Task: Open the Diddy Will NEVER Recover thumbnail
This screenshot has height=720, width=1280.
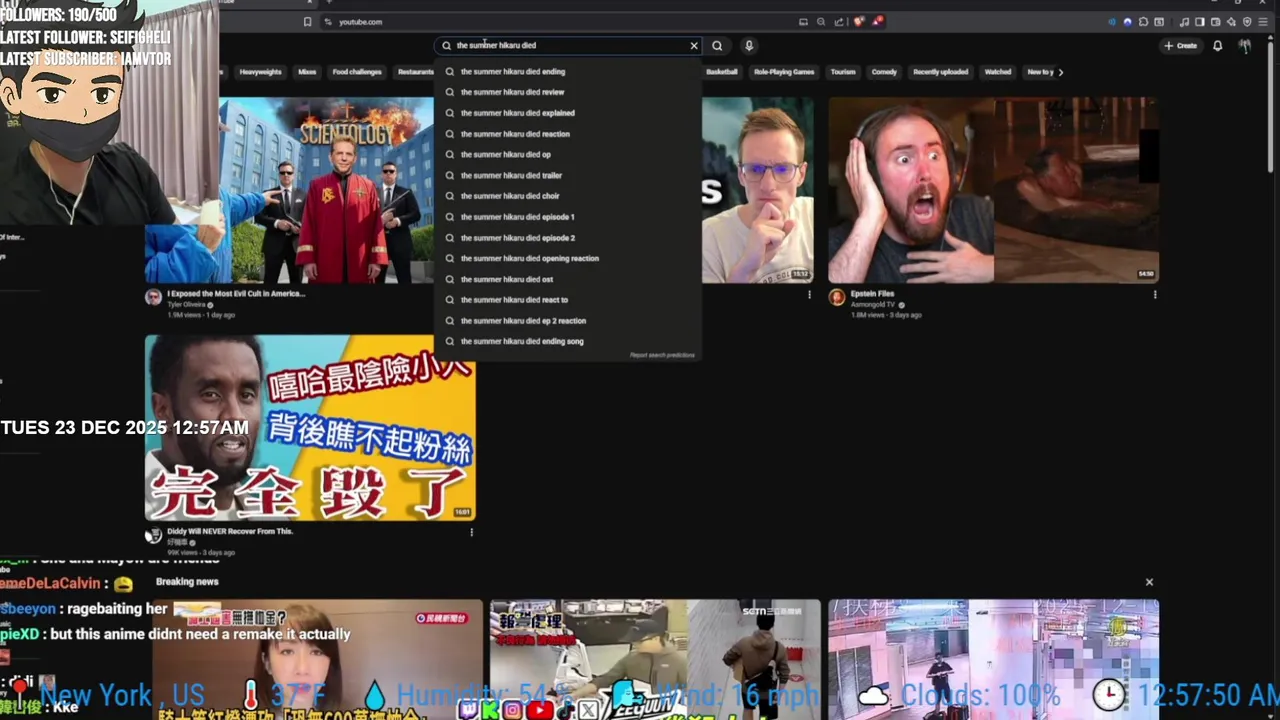Action: click(310, 428)
